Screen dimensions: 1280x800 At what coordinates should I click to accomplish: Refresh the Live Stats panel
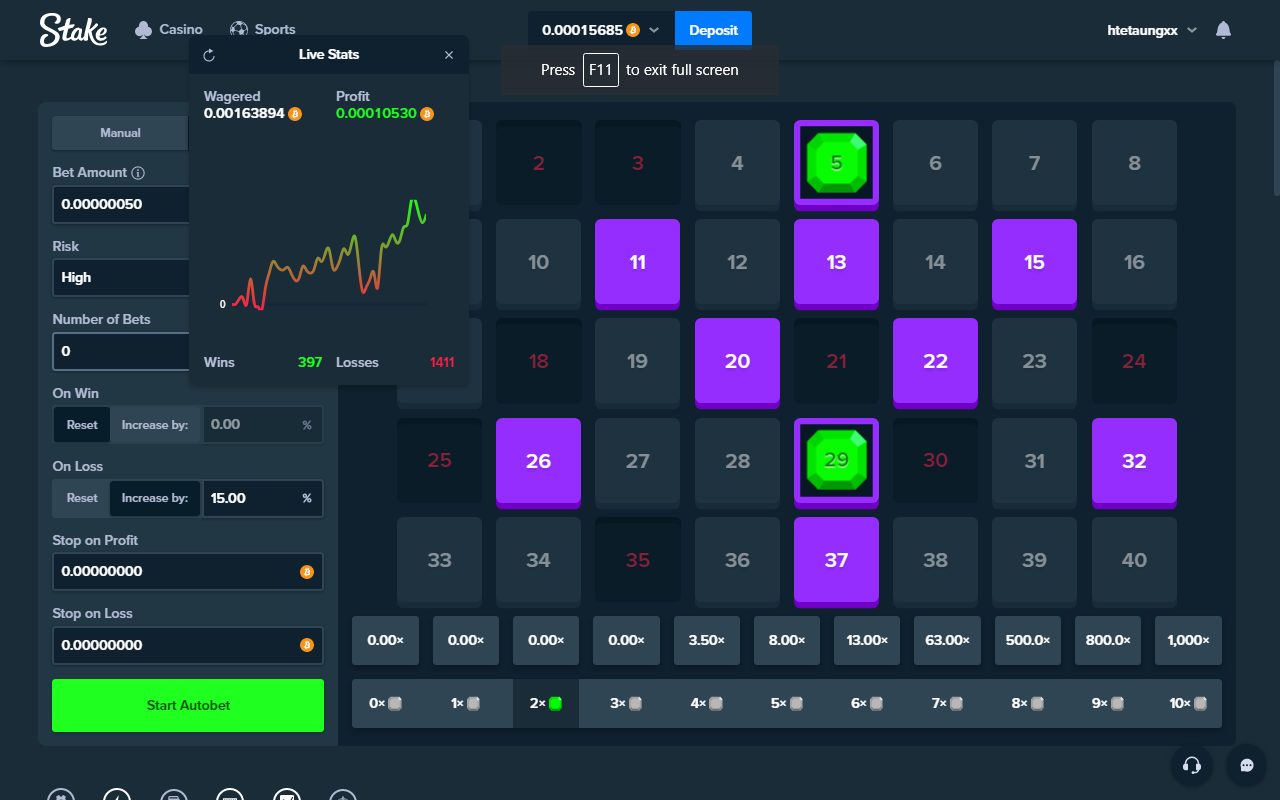(208, 55)
